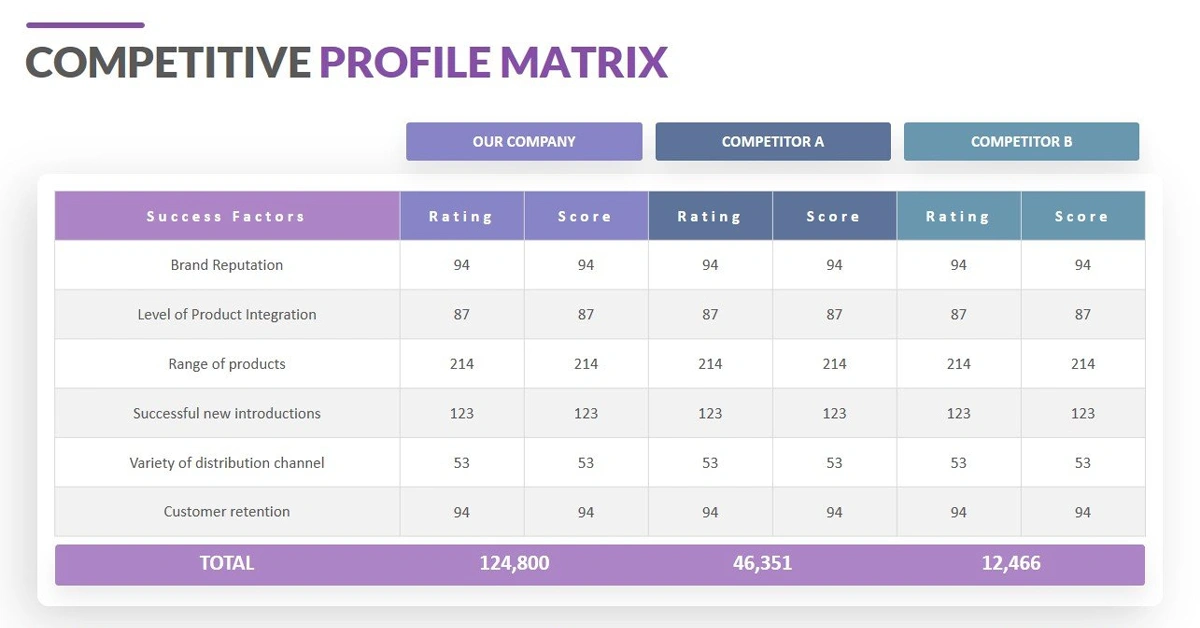The height and width of the screenshot is (628, 1200).
Task: Select the COMPETITOR B header button
Action: point(1021,141)
